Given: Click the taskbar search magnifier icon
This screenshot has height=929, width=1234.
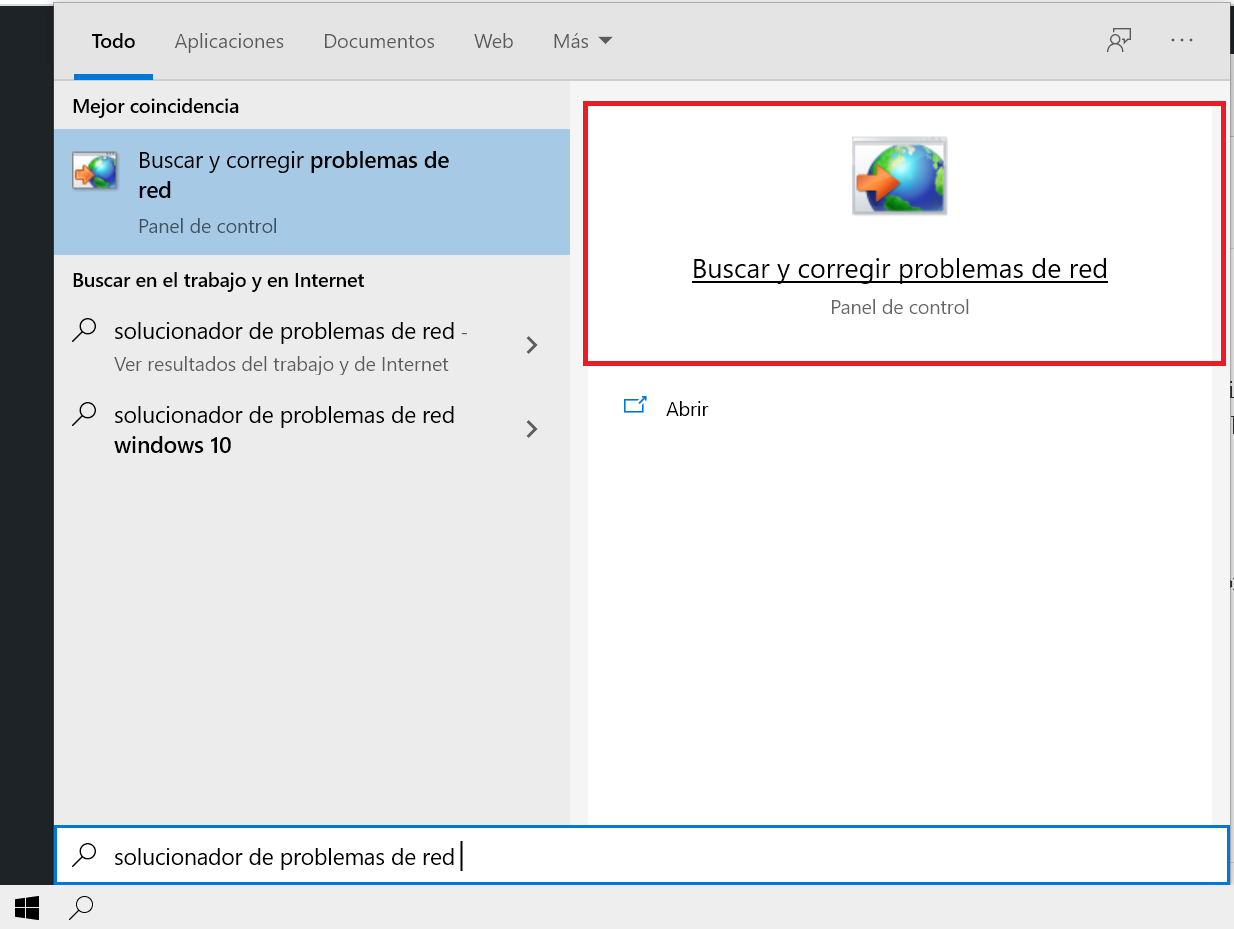Looking at the screenshot, I should [81, 907].
